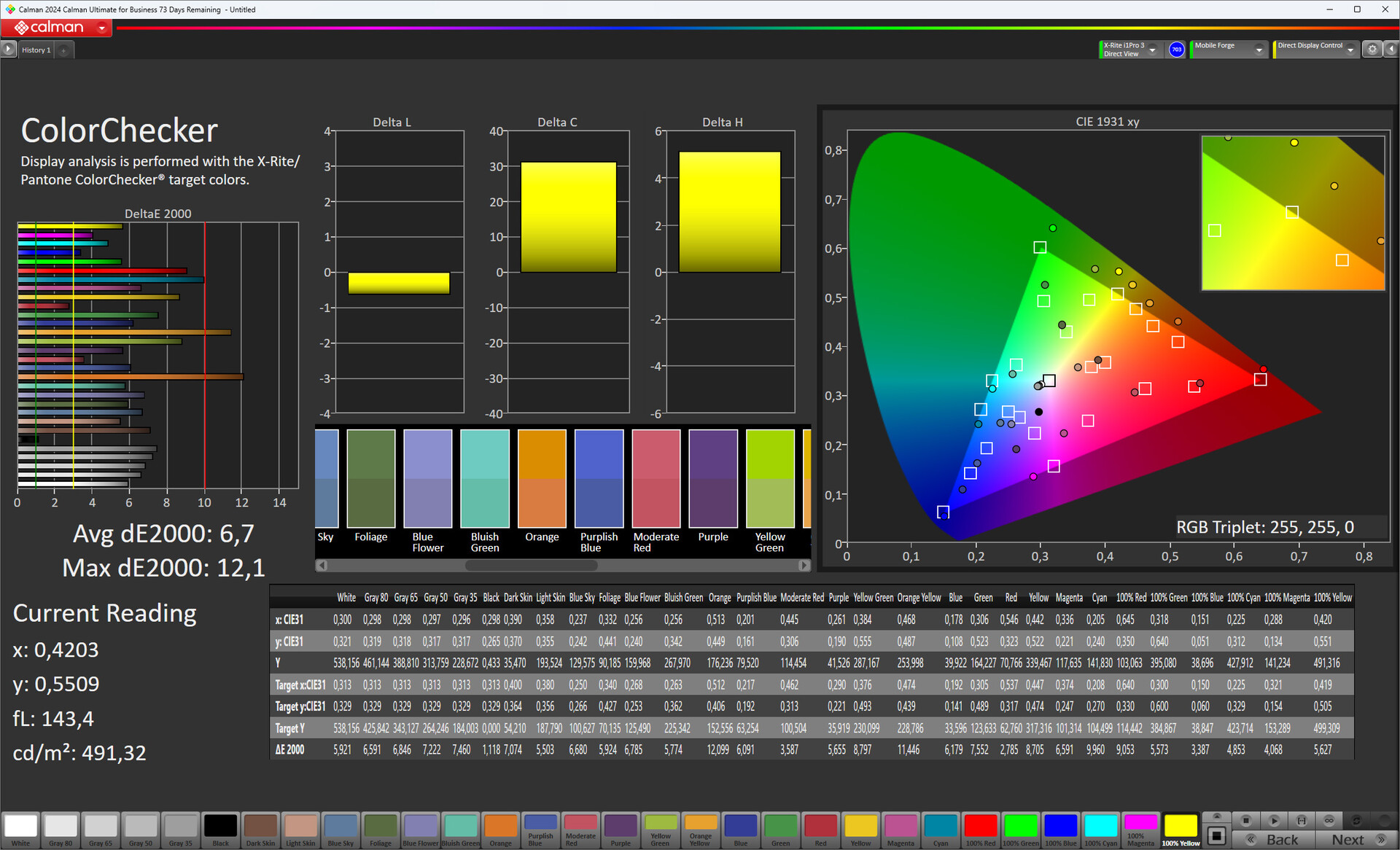Select the Blue Flower patch in bottom bar
The height and width of the screenshot is (850, 1400).
(421, 830)
